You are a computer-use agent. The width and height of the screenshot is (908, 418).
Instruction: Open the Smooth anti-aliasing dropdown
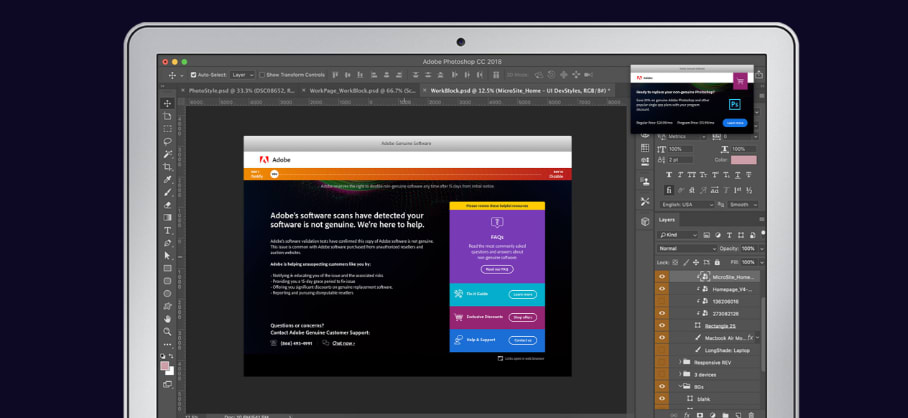click(744, 204)
